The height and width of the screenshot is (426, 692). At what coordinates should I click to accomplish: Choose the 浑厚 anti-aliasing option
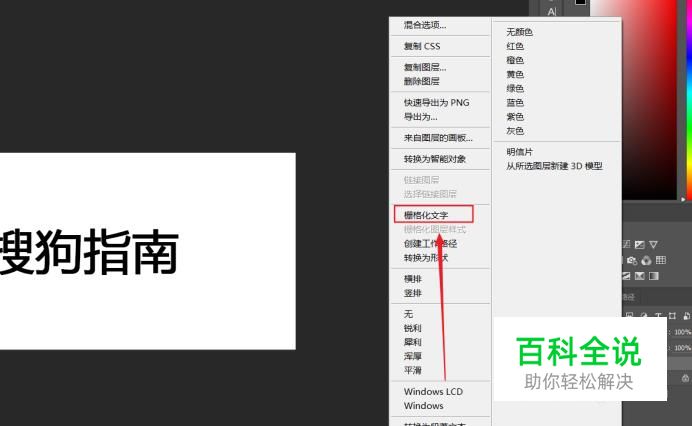pyautogui.click(x=413, y=356)
